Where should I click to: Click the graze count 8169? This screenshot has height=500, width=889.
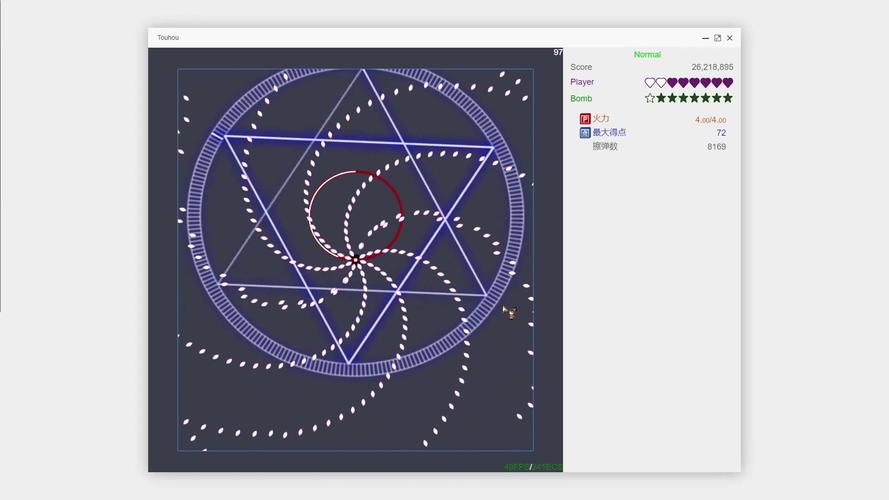[717, 146]
